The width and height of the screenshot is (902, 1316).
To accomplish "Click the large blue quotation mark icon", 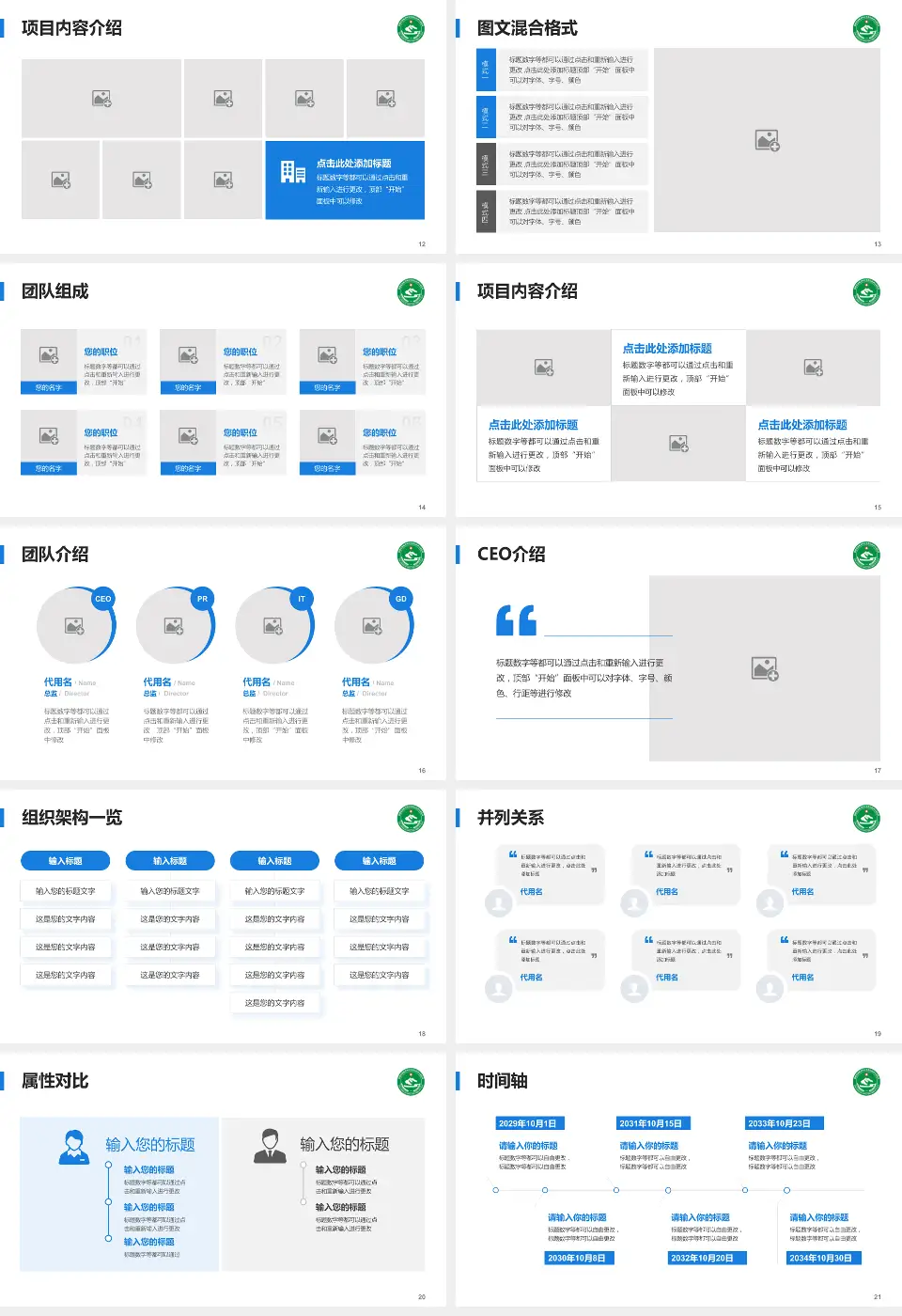I will click(516, 620).
